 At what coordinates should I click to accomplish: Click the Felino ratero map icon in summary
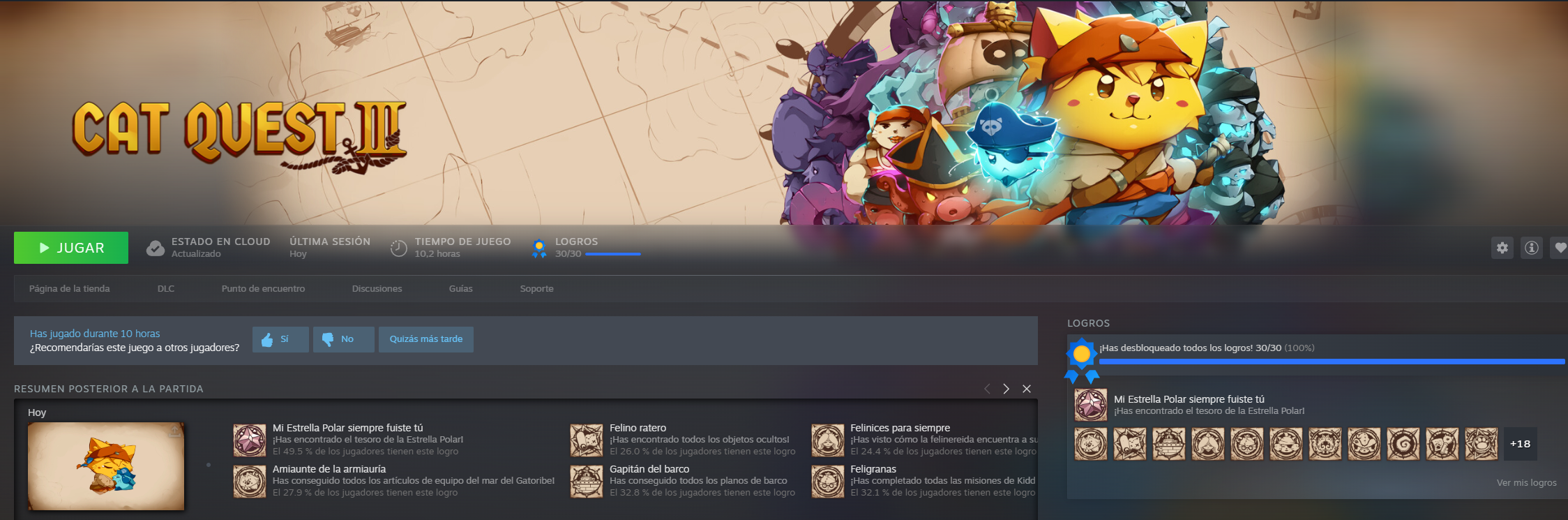tap(587, 440)
